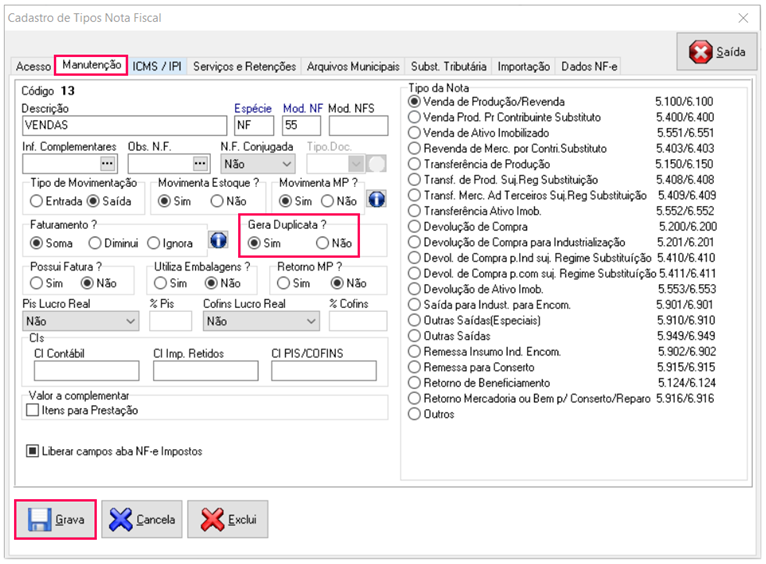
Task: Click the Saída exit button
Action: (717, 52)
